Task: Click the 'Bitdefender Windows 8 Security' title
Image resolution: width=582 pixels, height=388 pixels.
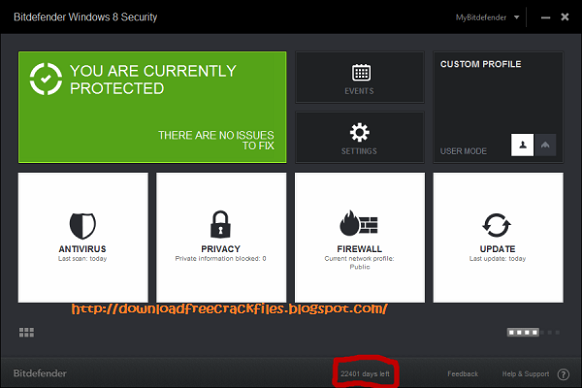Action: click(85, 17)
